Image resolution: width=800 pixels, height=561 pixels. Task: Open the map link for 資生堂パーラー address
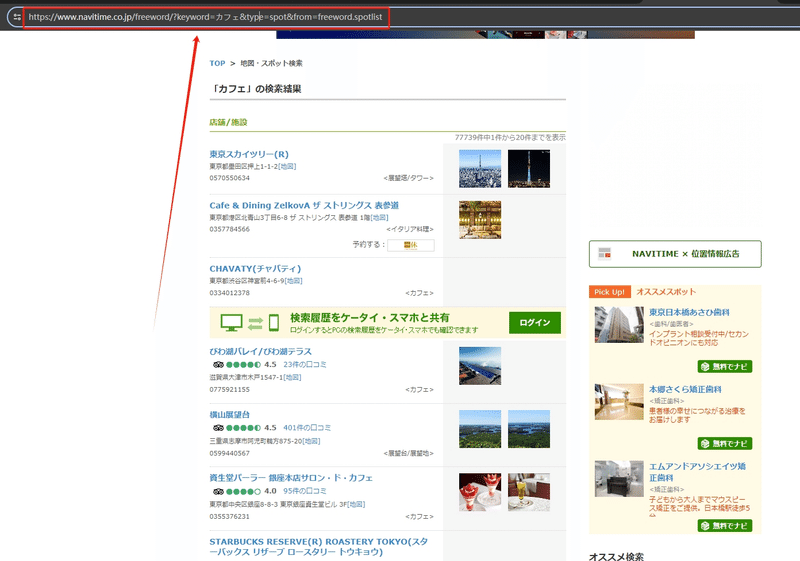click(x=356, y=504)
